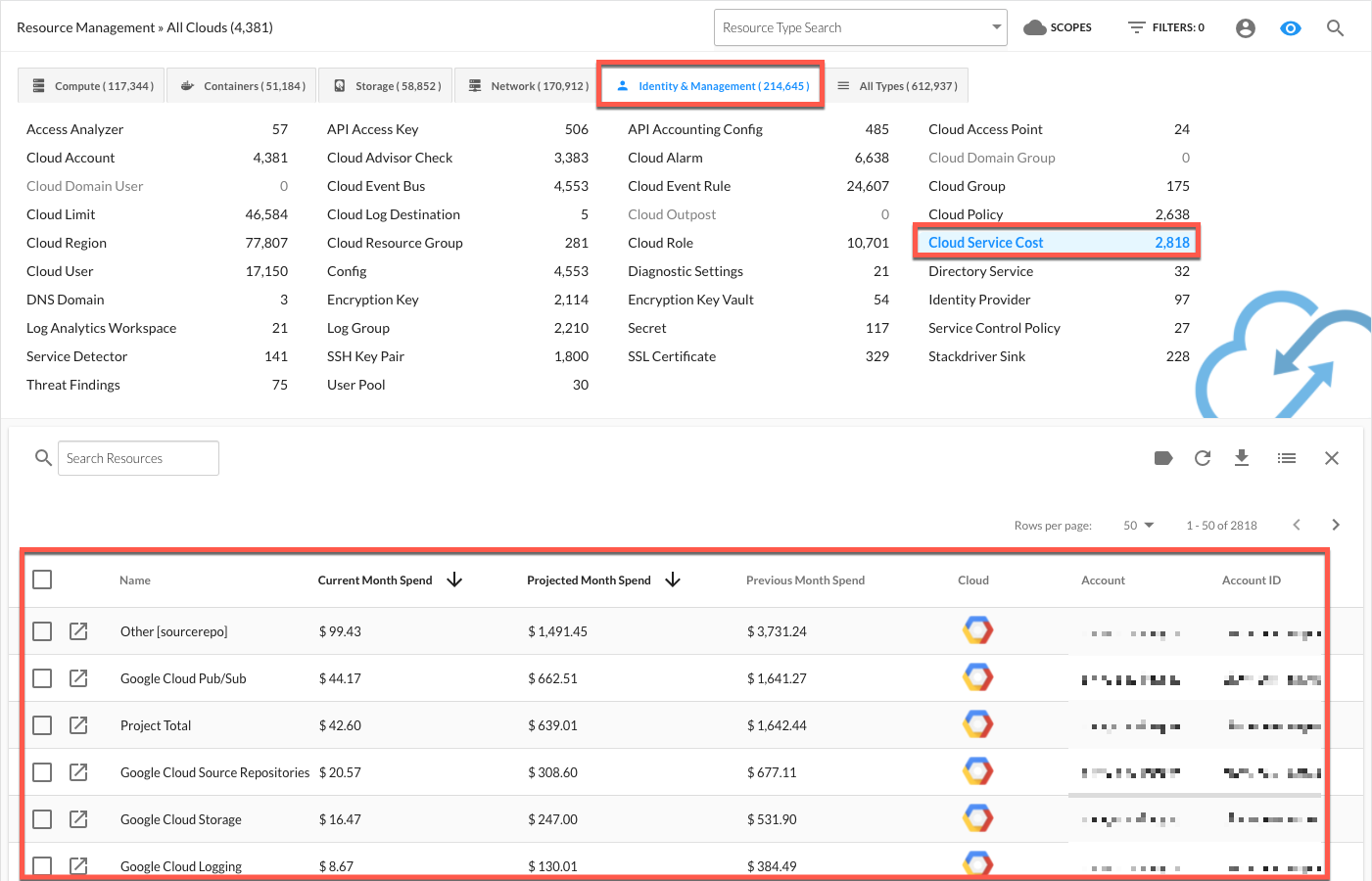Screen dimensions: 1372x881
Task: Download the cloud service cost results
Action: click(1242, 458)
